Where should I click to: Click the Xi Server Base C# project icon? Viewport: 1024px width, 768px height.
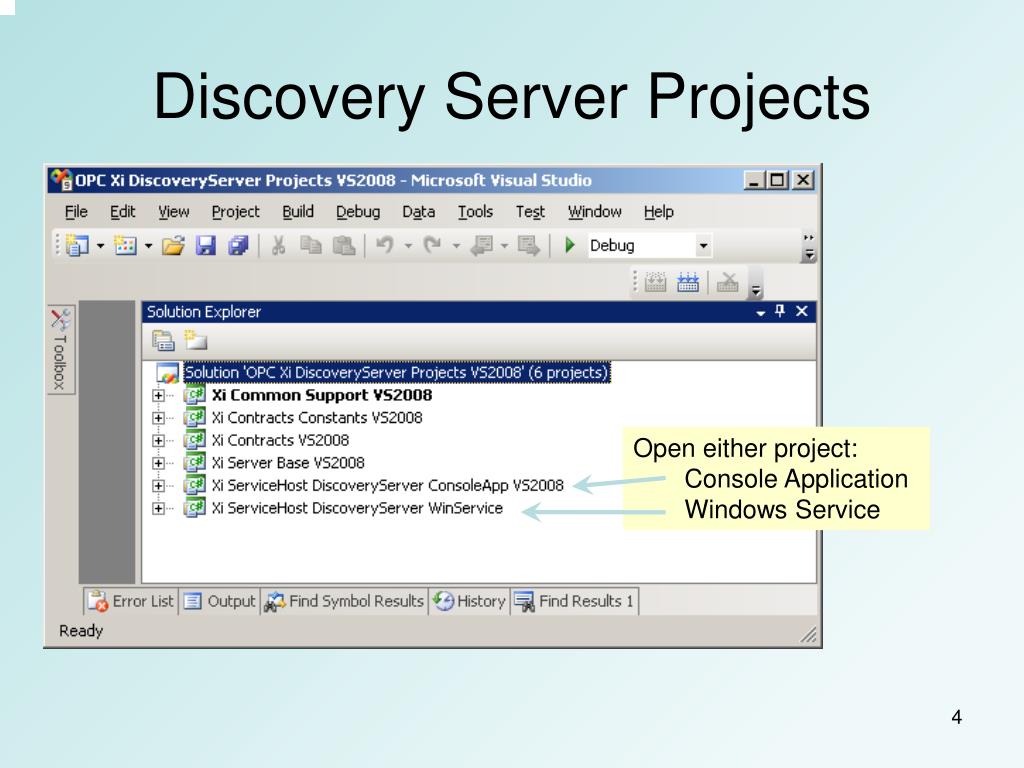pyautogui.click(x=194, y=462)
